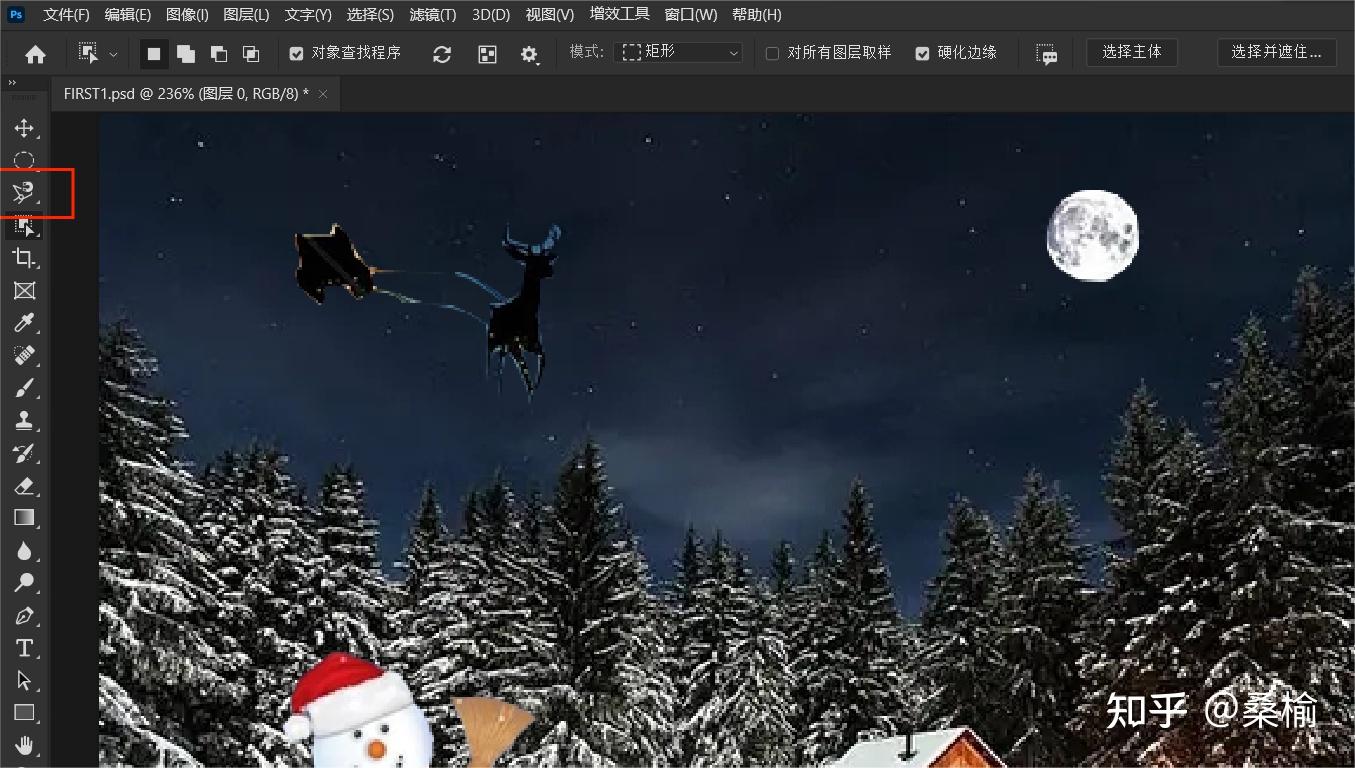Click the Subtract from Selection icon

(x=218, y=54)
